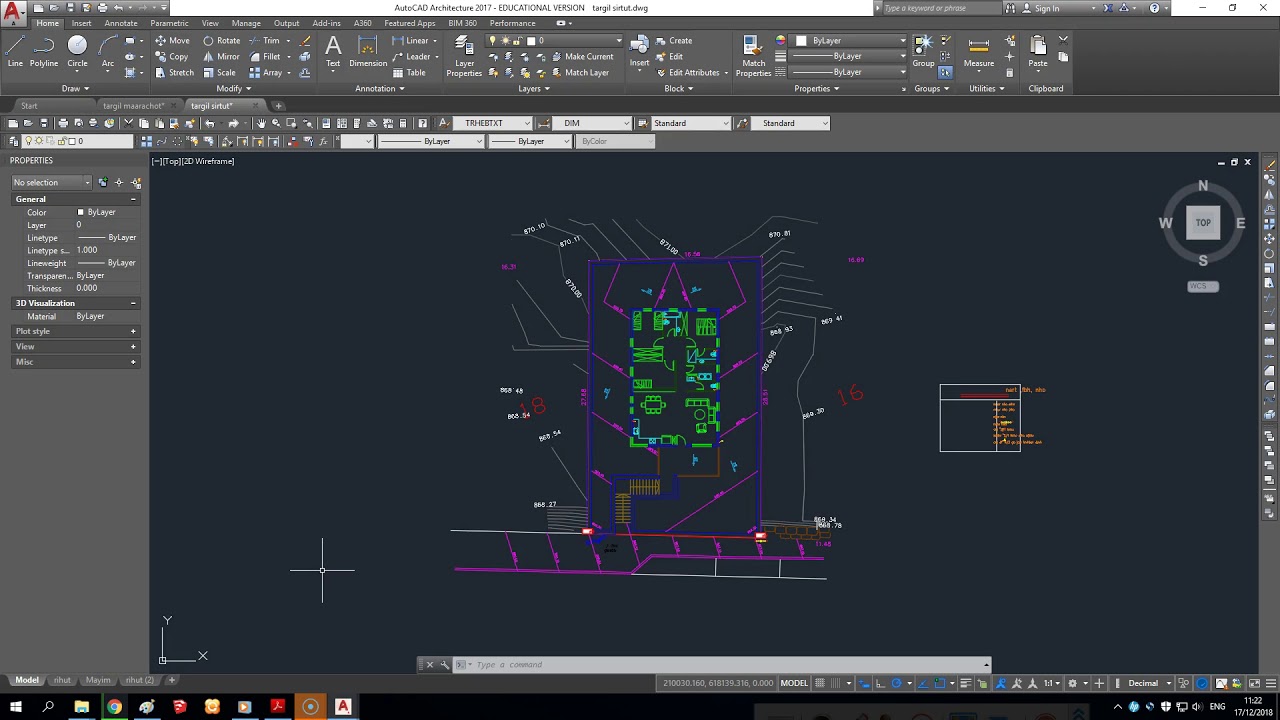Insert a Table annotation
Screen dimensions: 1280x720
409,73
